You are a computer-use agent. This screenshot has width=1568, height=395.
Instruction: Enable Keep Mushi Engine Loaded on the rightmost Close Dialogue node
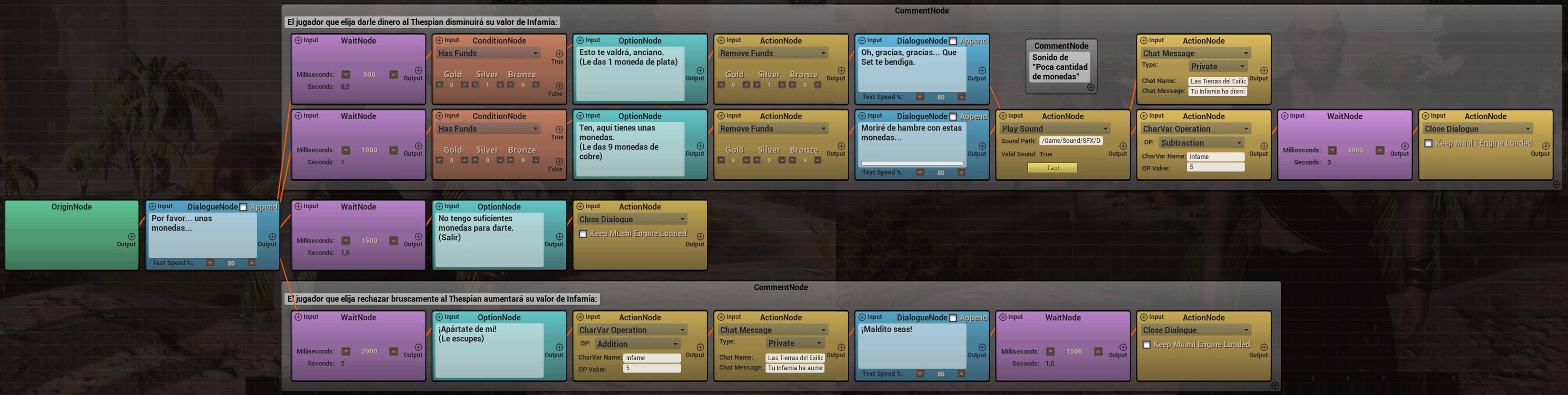[x=1429, y=144]
